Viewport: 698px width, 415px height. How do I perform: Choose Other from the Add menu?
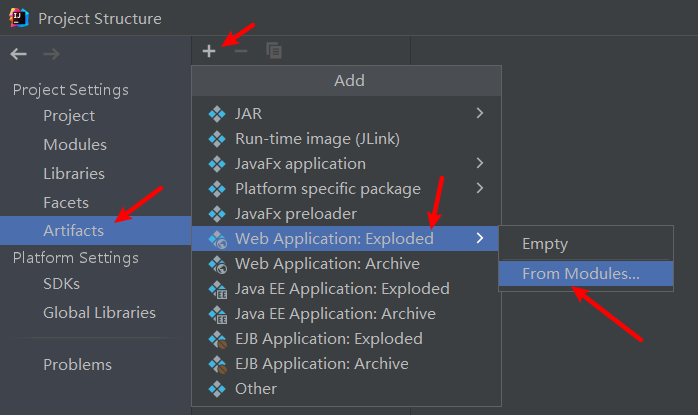255,388
